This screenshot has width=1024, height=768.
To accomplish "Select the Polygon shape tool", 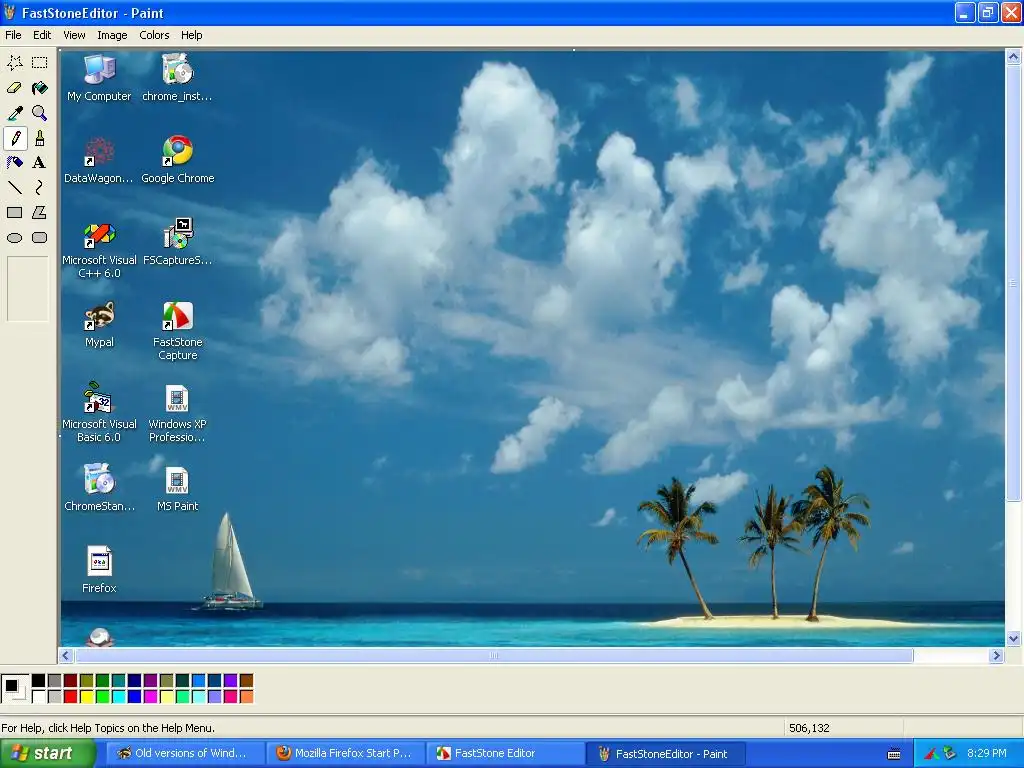I will [x=40, y=213].
